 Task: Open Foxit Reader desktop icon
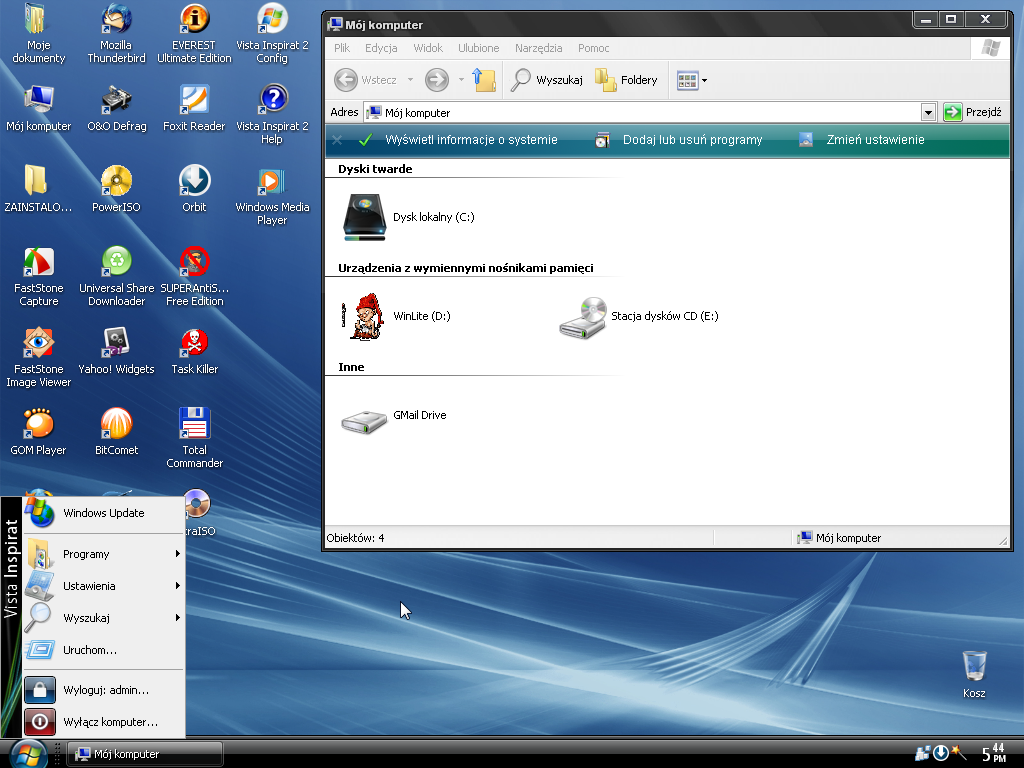(194, 108)
